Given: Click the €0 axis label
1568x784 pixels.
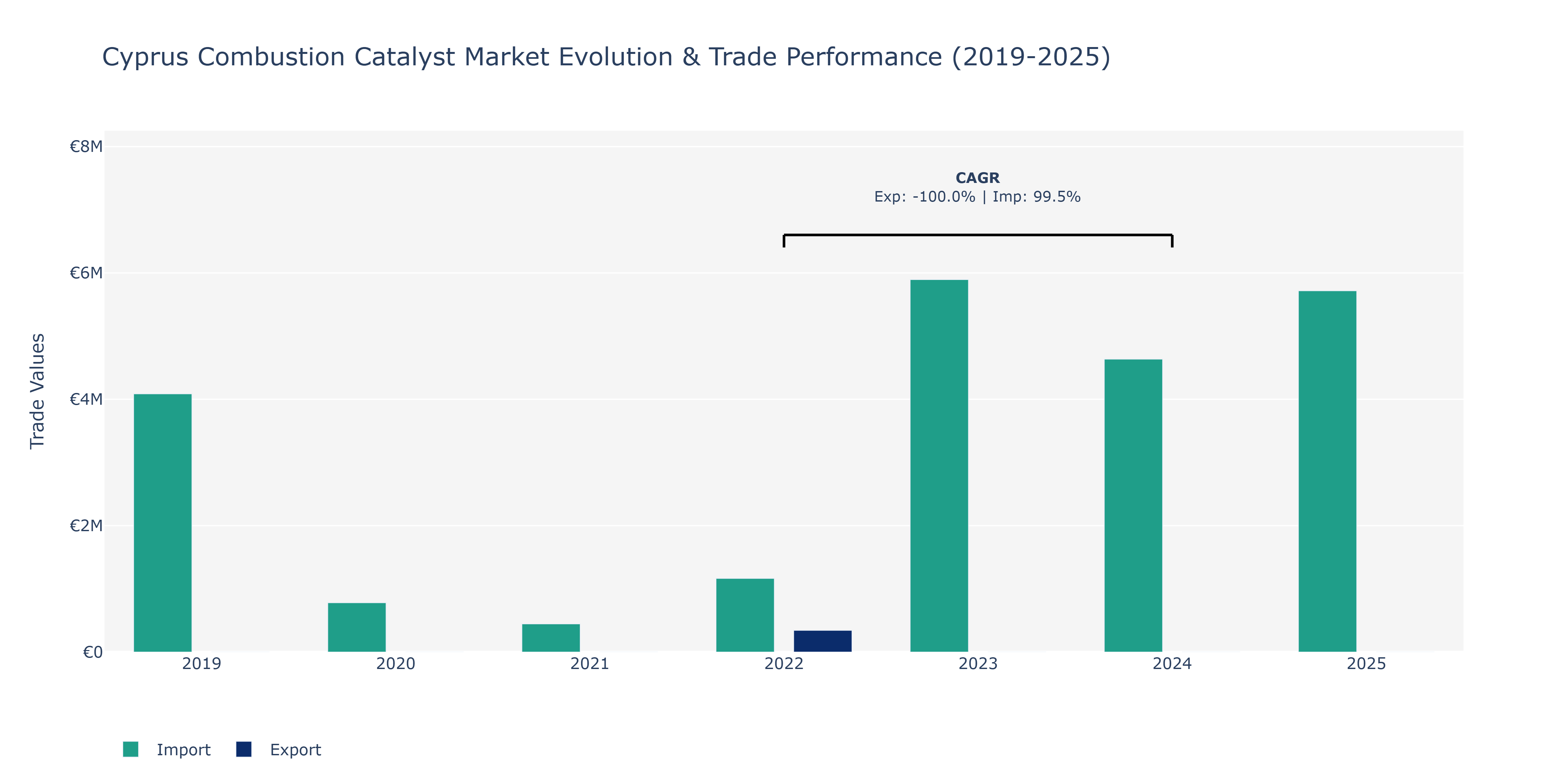Looking at the screenshot, I should [92, 652].
